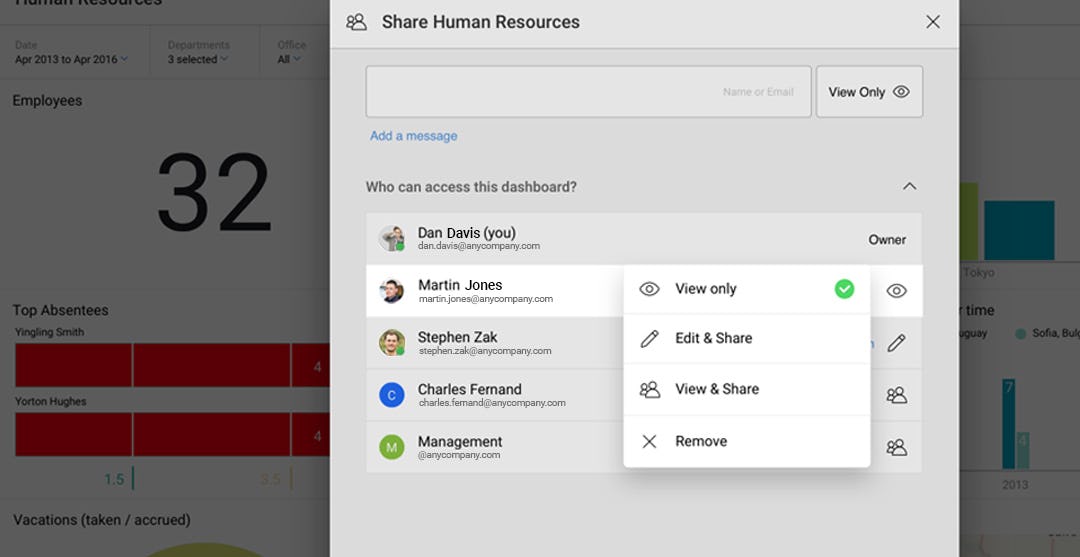1080x557 pixels.
Task: Click the Management group name
Action: coord(460,442)
